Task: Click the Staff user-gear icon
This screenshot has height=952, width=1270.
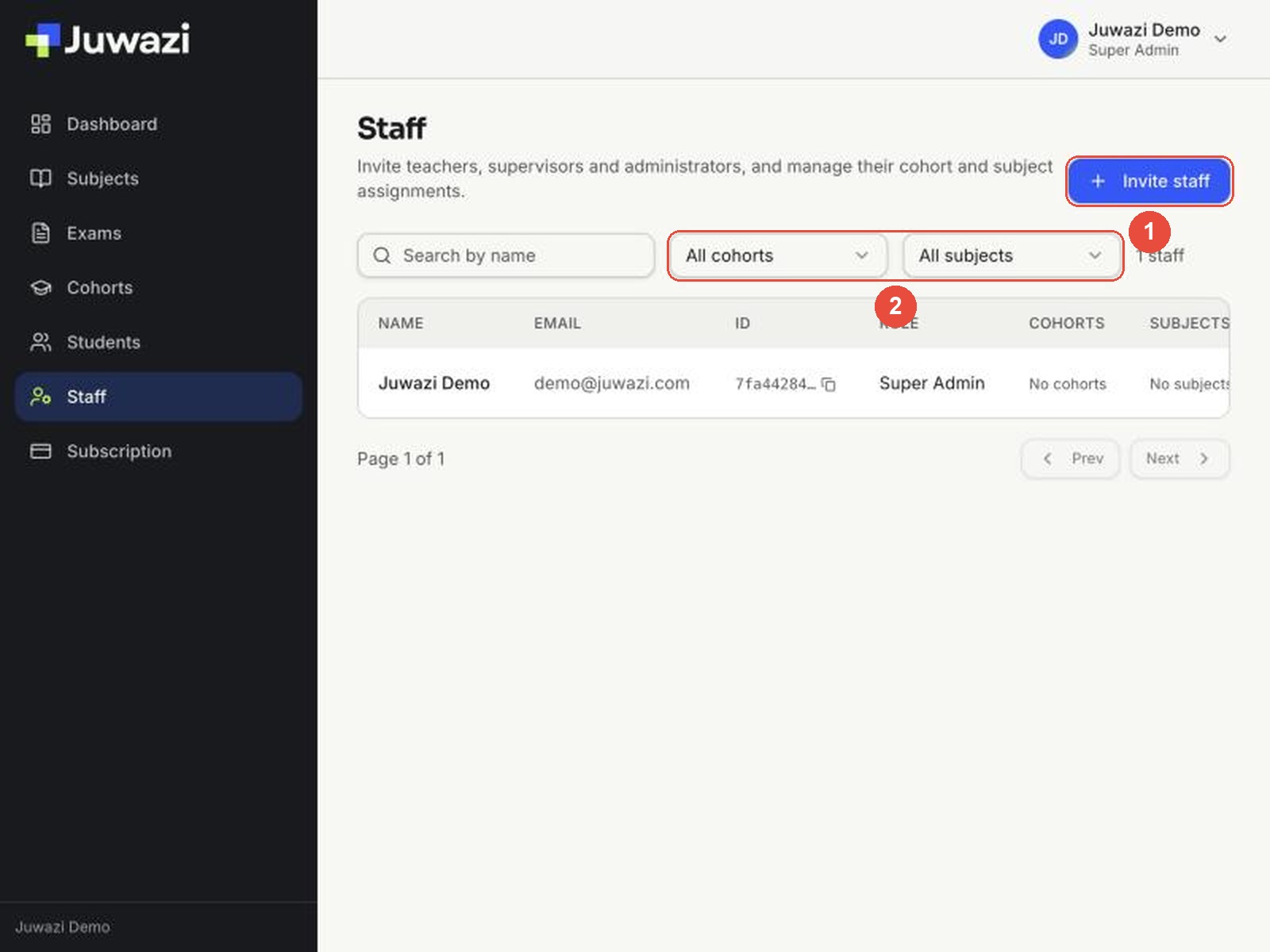Action: click(40, 397)
